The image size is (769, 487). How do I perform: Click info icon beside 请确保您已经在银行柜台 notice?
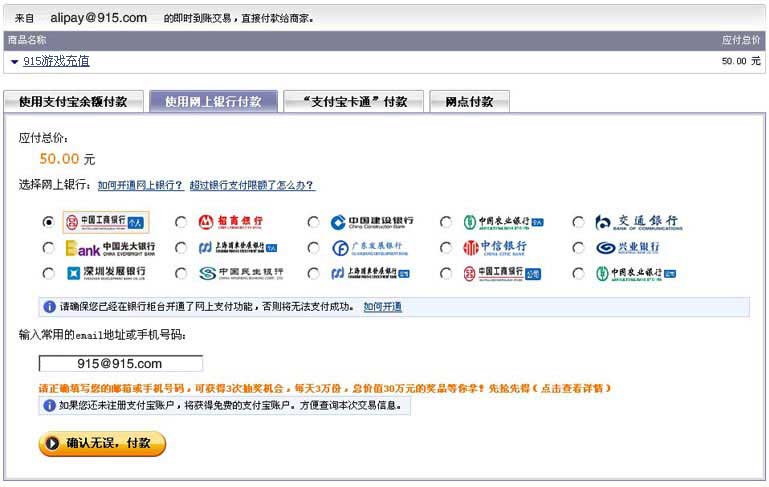pos(50,307)
